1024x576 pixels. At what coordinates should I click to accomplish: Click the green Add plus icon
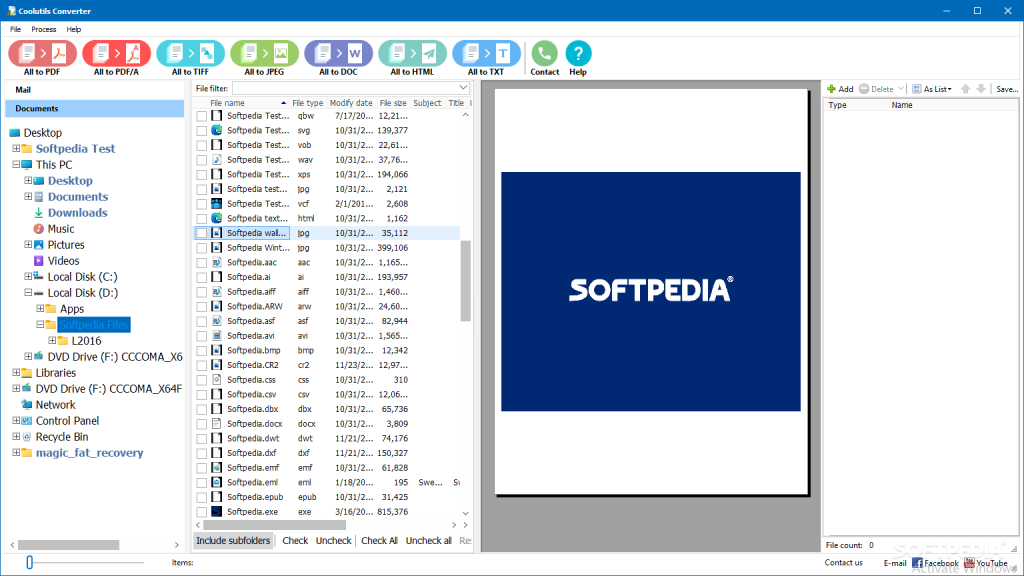[831, 89]
